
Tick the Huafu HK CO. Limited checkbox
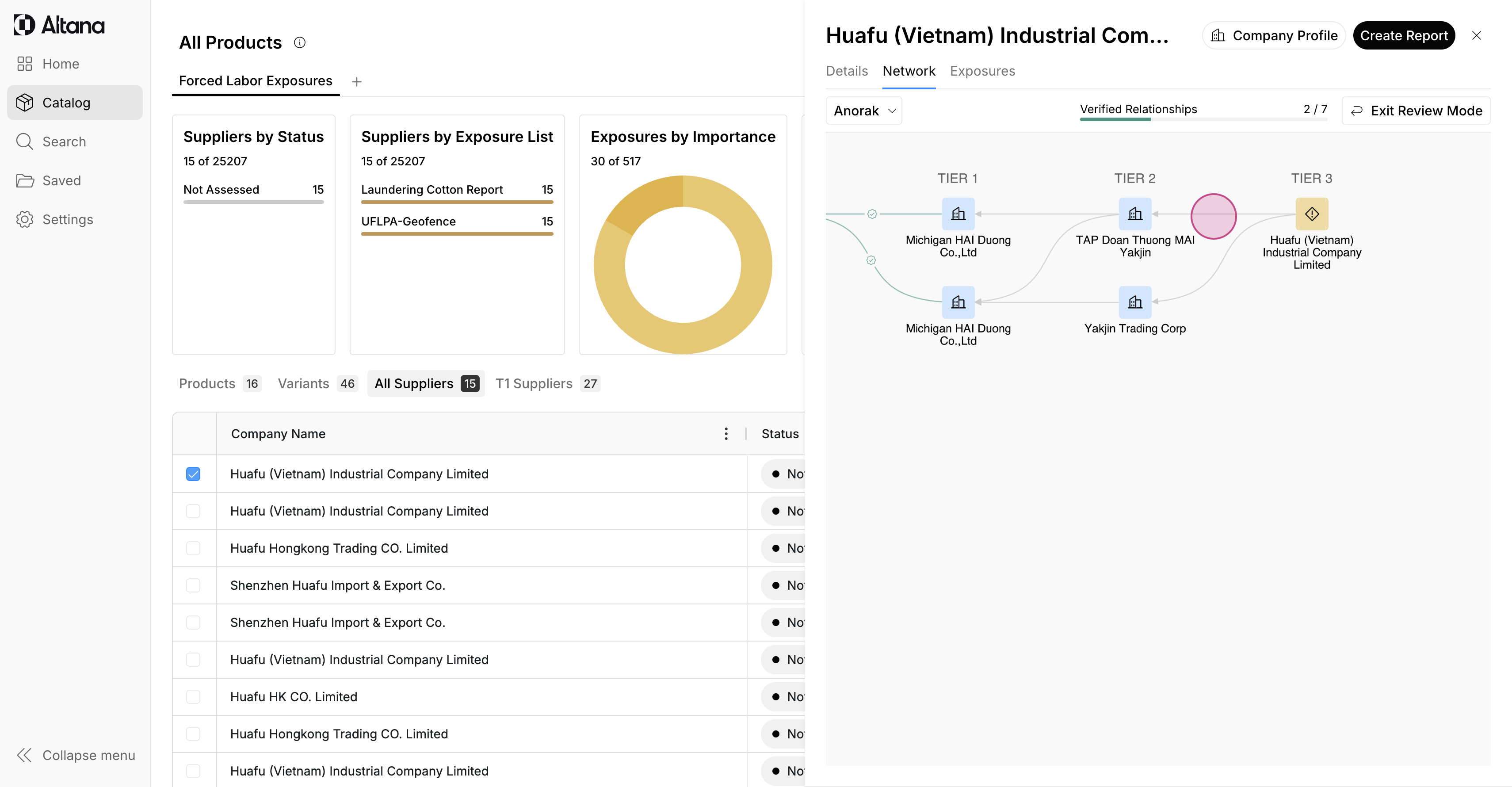pyautogui.click(x=193, y=697)
